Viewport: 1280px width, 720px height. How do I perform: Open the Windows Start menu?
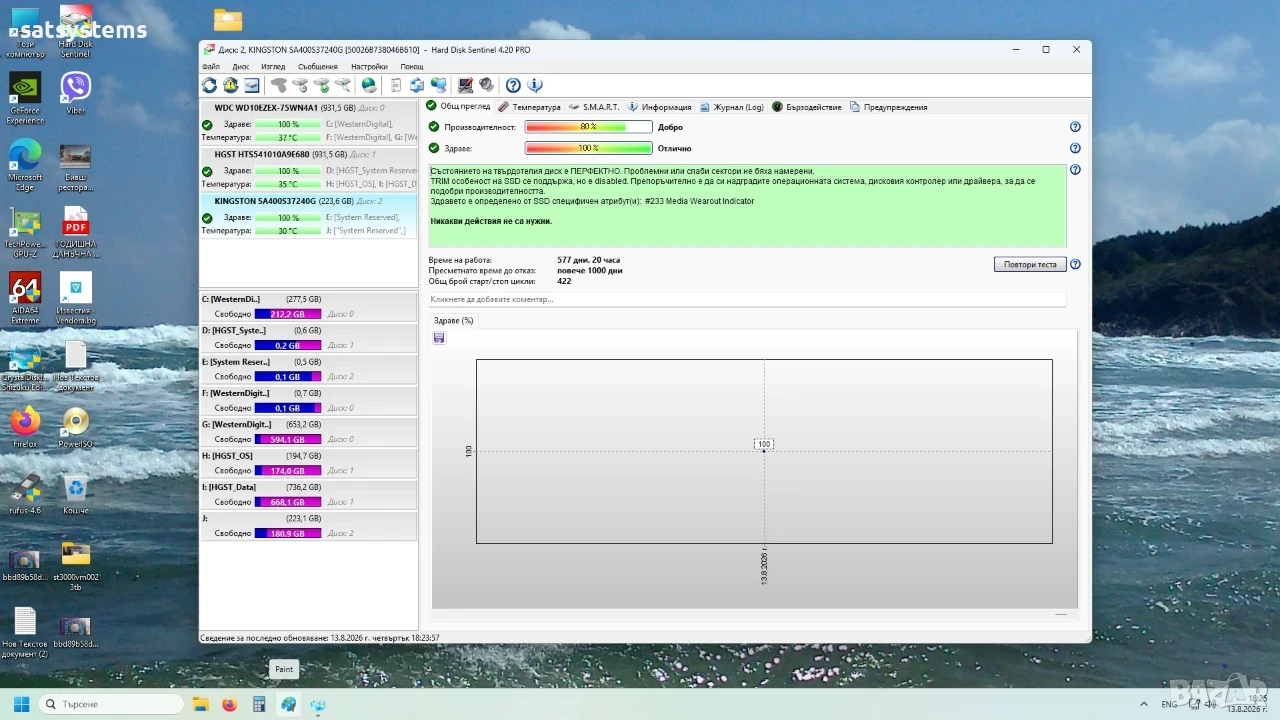pyautogui.click(x=21, y=704)
